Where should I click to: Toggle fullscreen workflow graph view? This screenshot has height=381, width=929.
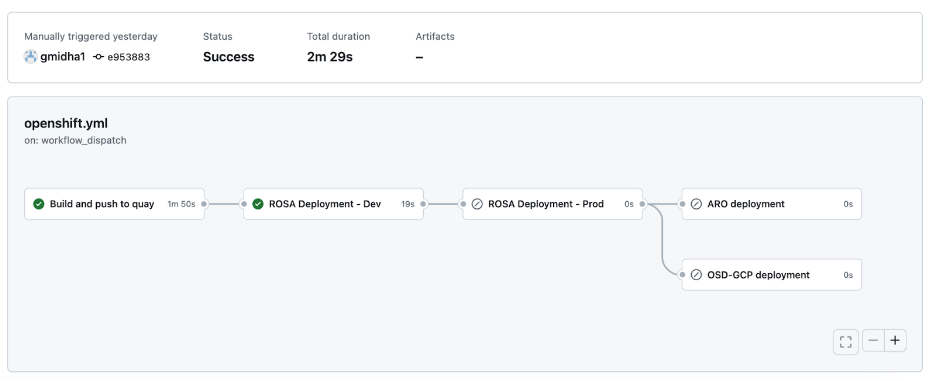pos(845,341)
